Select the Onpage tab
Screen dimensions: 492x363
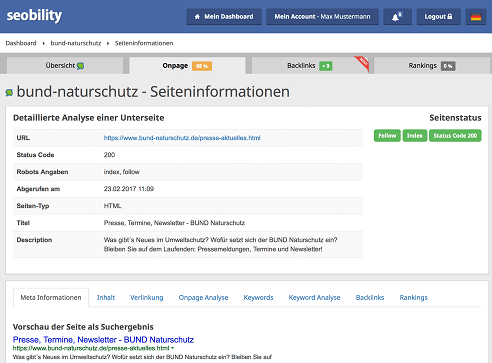tap(187, 66)
